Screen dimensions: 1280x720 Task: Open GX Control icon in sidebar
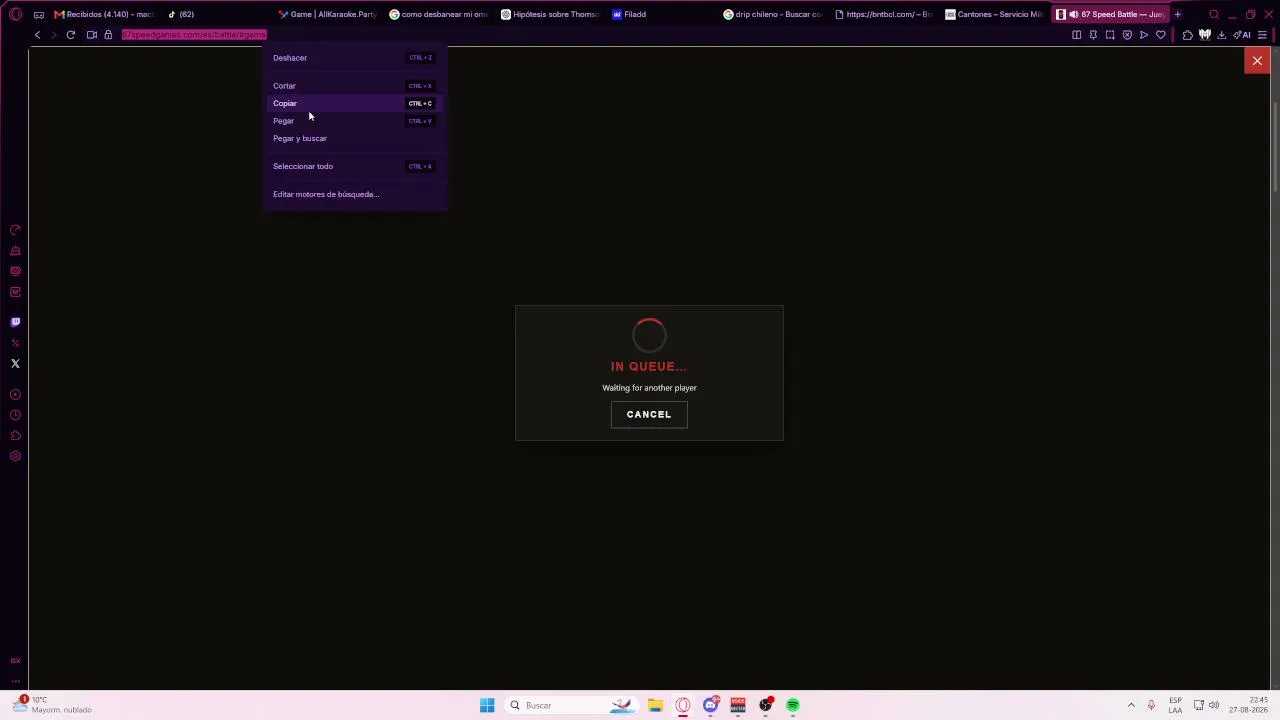coord(15,230)
